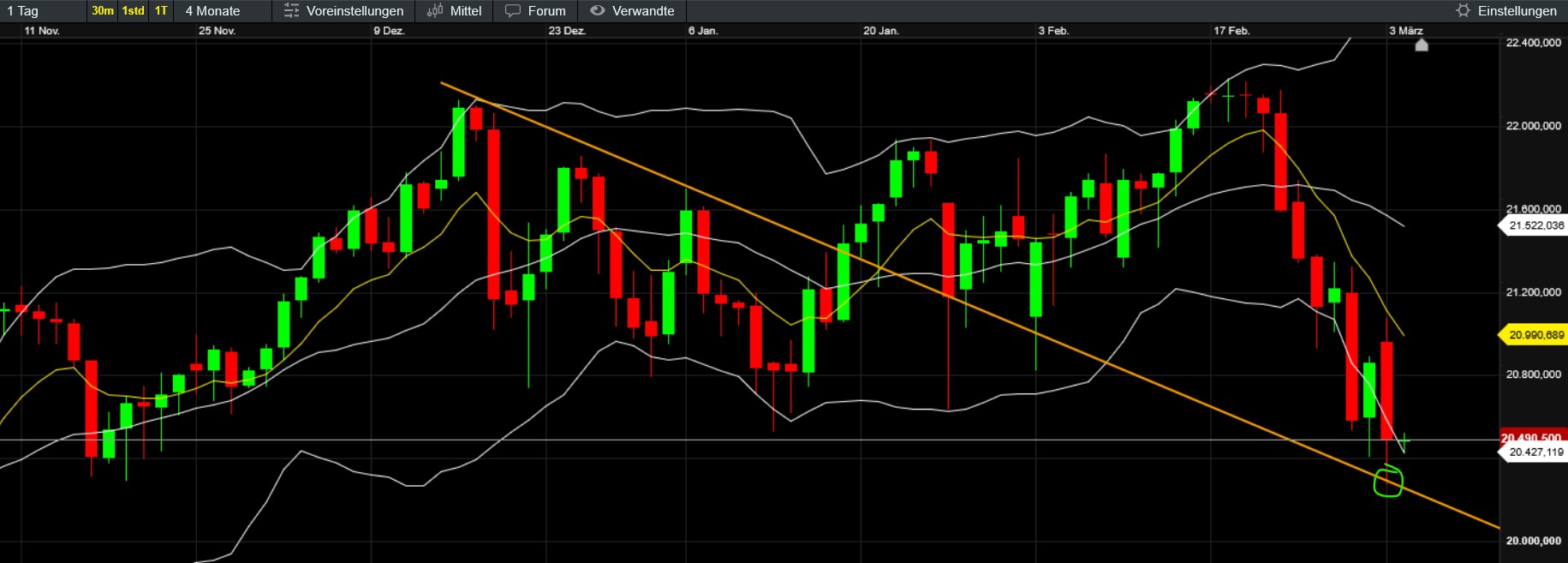Click the 20.427,119 price label
This screenshot has width=1568, height=563.
[1535, 452]
